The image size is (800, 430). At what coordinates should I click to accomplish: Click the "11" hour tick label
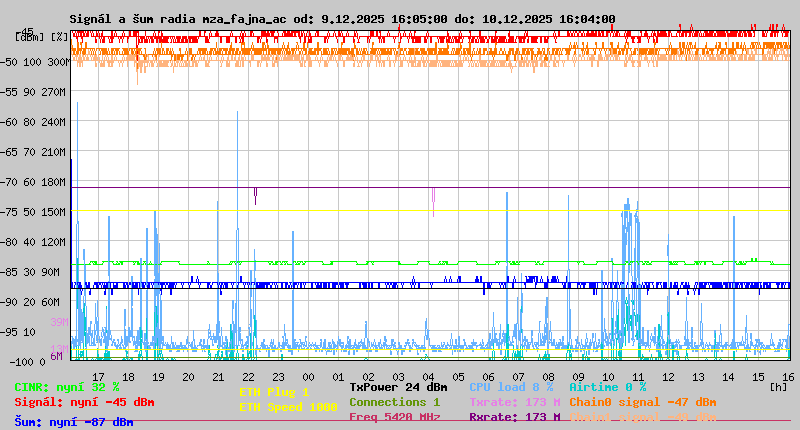[x=638, y=377]
